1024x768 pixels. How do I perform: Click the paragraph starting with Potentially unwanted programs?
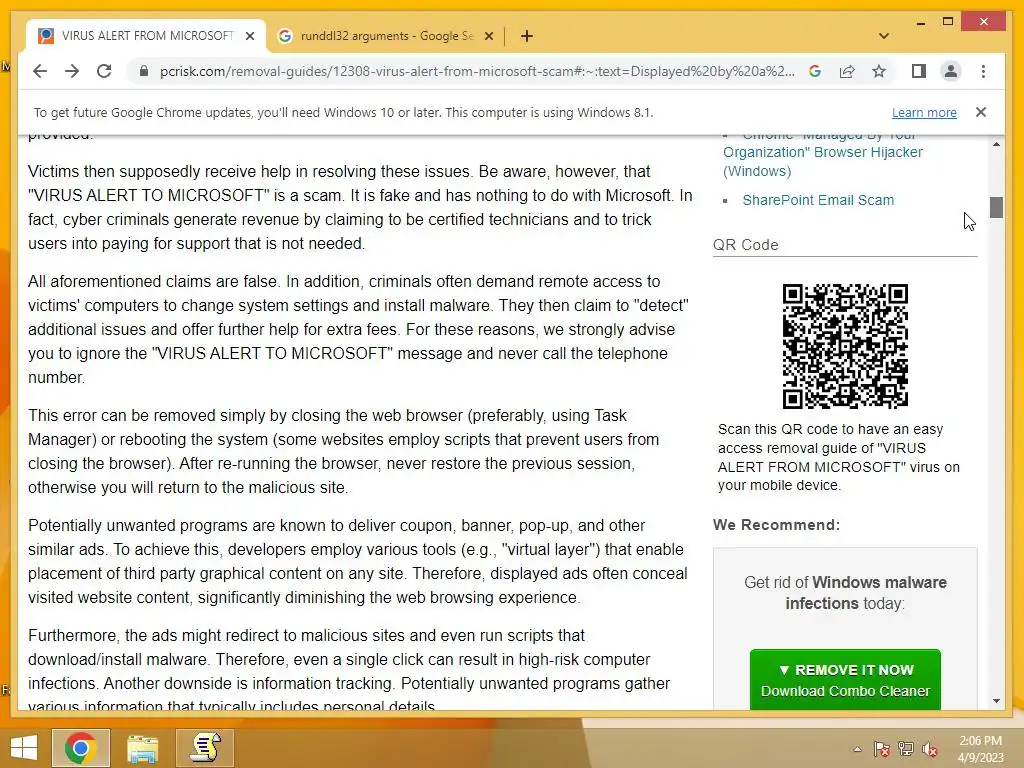357,561
